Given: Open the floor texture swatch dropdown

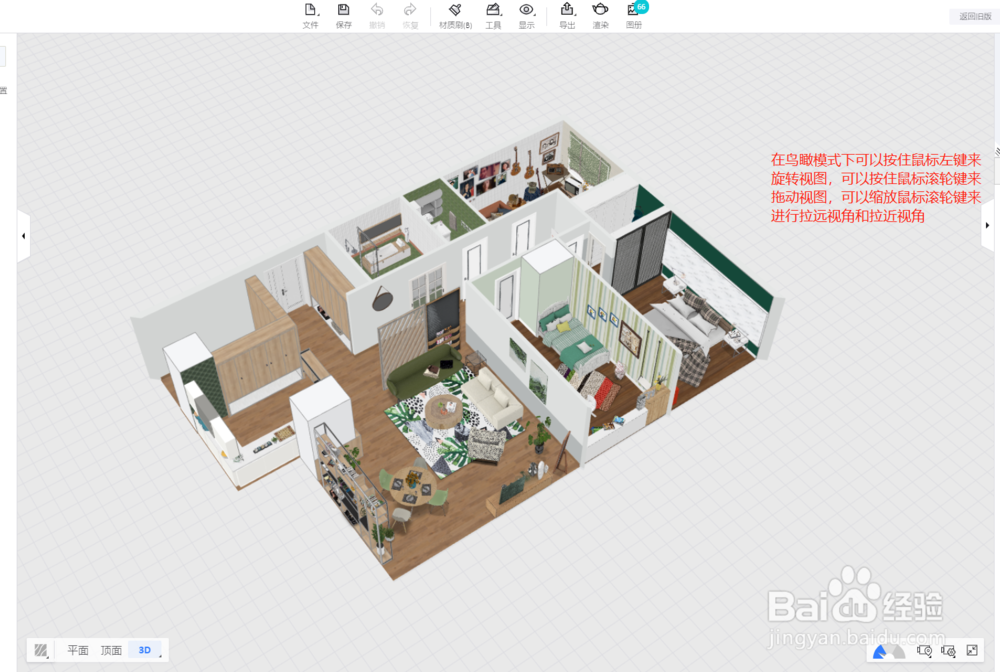Looking at the screenshot, I should (40, 650).
